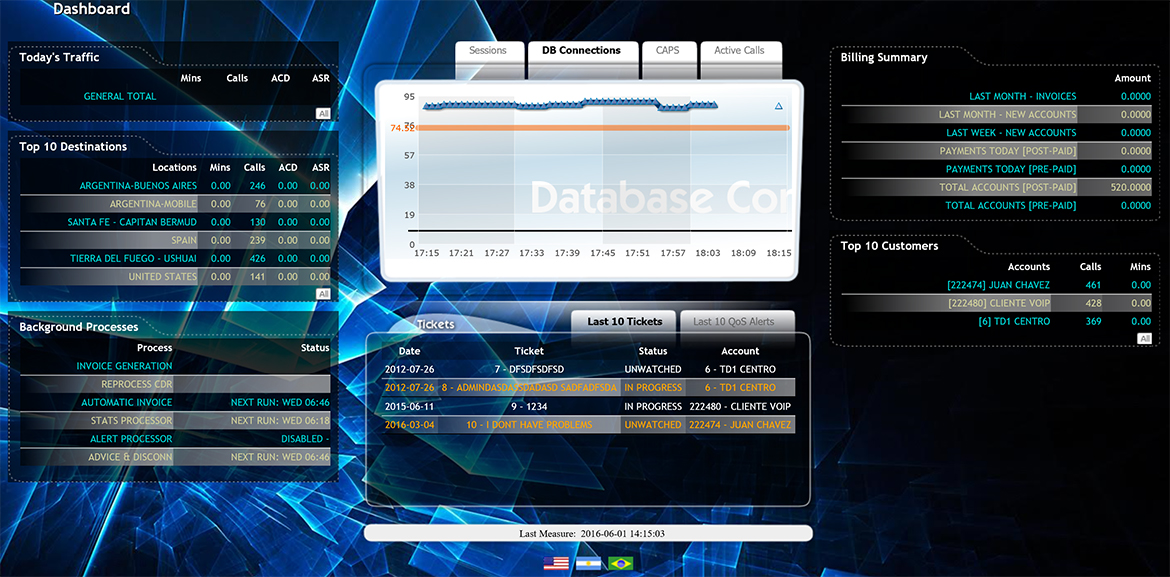
Task: Choose the Brazil flag language icon
Action: click(x=620, y=563)
